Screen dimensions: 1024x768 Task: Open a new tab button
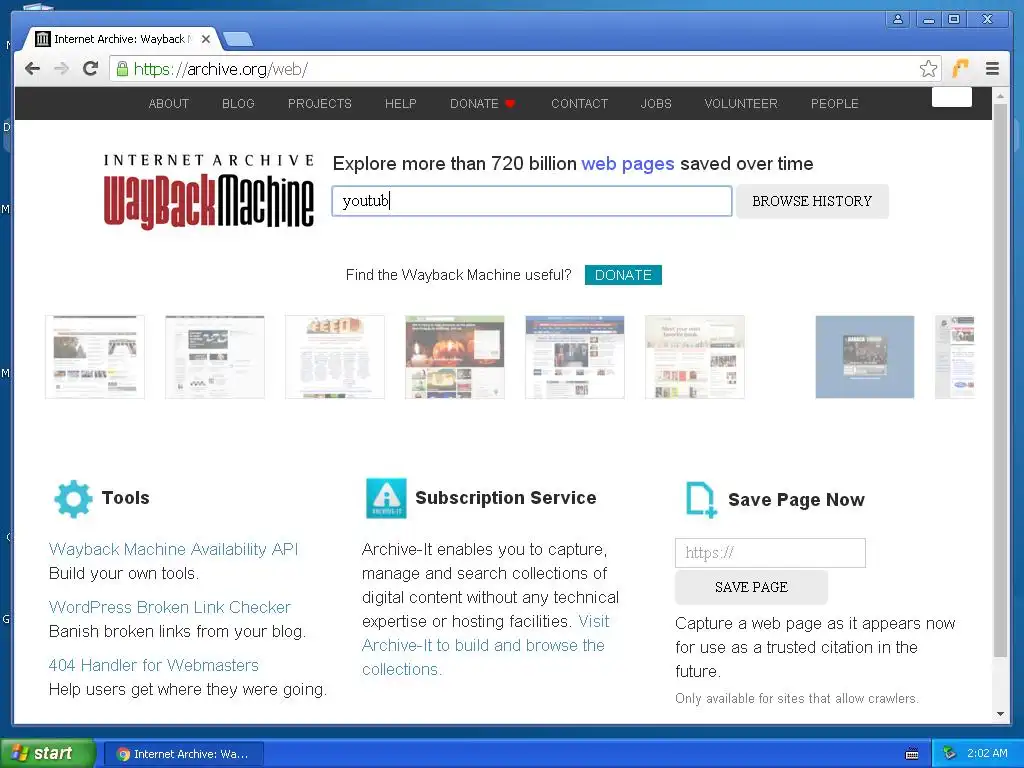[238, 39]
